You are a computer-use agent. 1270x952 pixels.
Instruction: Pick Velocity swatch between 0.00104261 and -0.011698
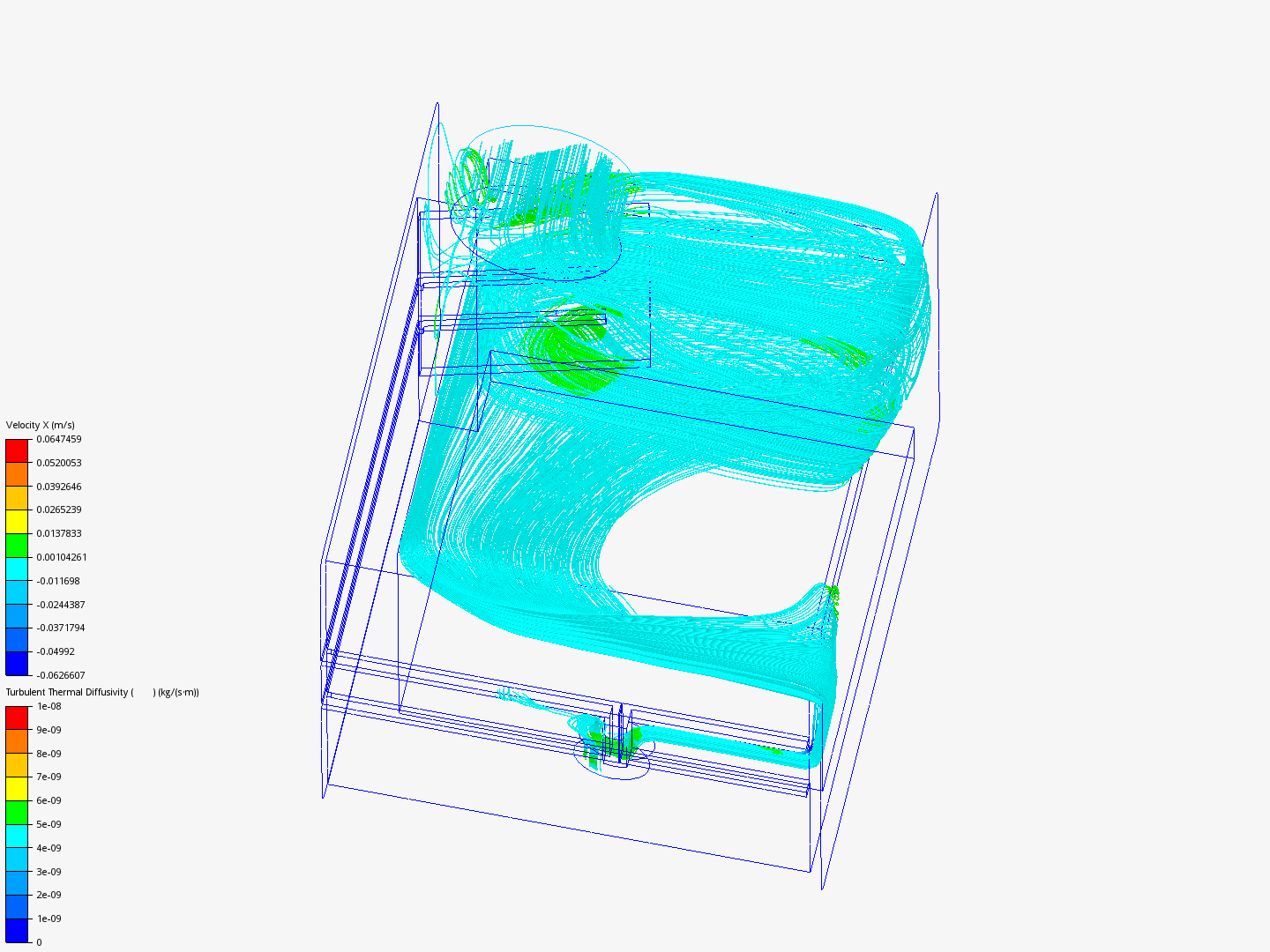[x=17, y=569]
